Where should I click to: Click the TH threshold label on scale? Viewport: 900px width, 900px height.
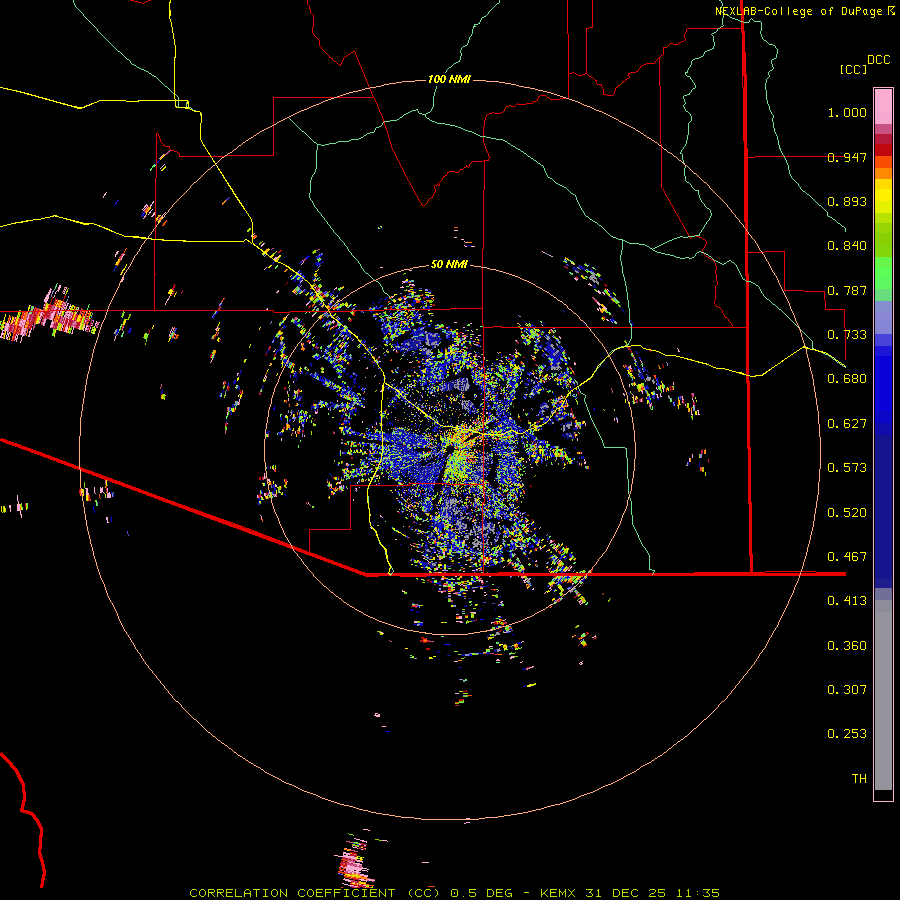point(859,779)
